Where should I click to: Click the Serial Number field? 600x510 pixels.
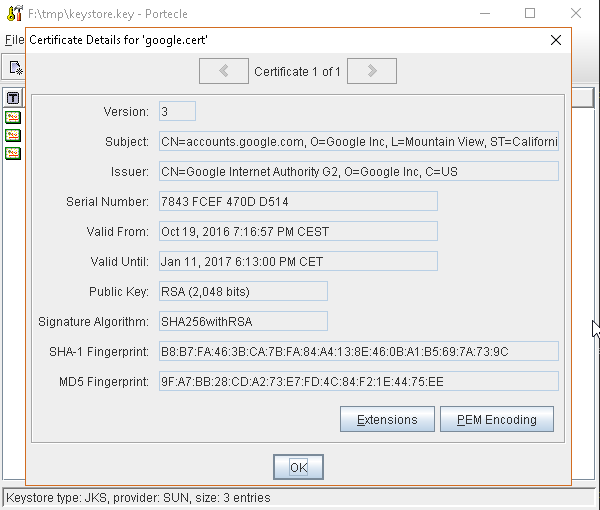pyautogui.click(x=298, y=202)
